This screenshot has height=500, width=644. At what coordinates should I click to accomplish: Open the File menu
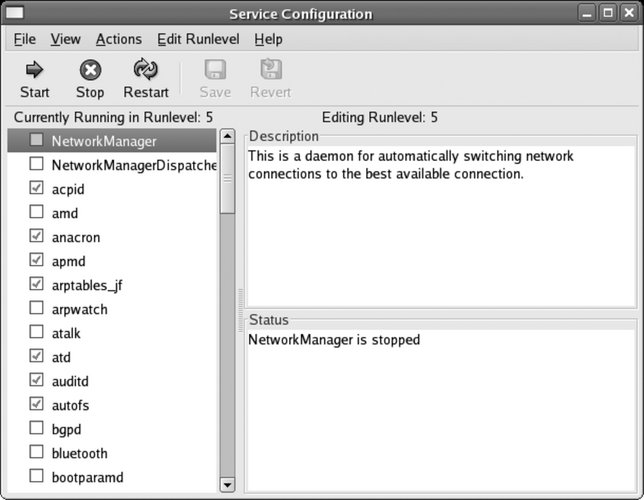(25, 39)
